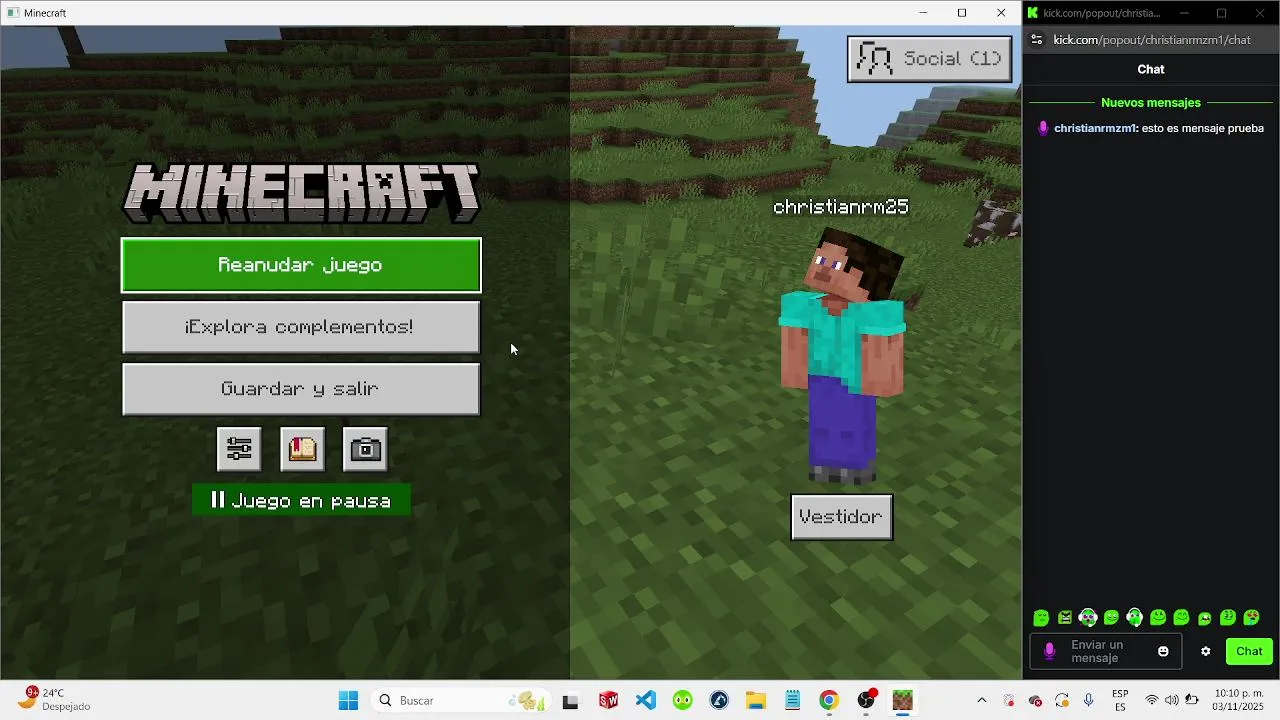The height and width of the screenshot is (720, 1280).
Task: Click the christianrm25 player name tag
Action: 841,207
